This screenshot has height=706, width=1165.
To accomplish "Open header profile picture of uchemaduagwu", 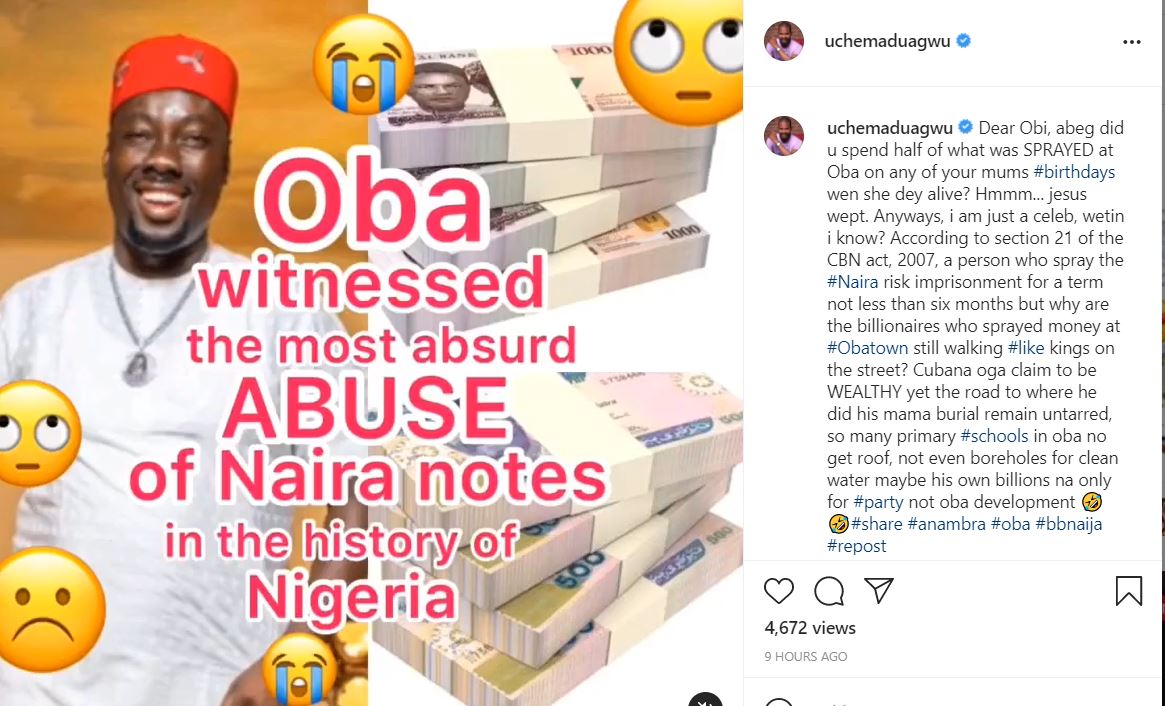I will [784, 41].
